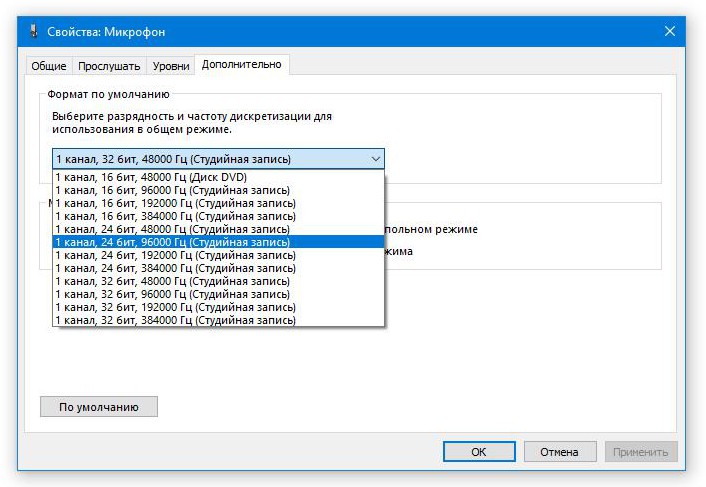Click the Отмена button
The width and height of the screenshot is (706, 487).
click(x=559, y=452)
